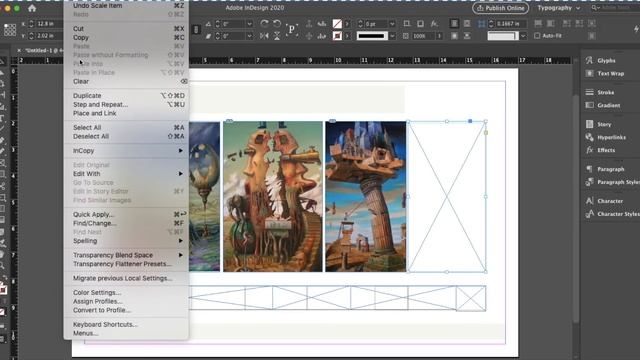Open the Character Styles panel
640x360 pixels.
click(x=612, y=214)
